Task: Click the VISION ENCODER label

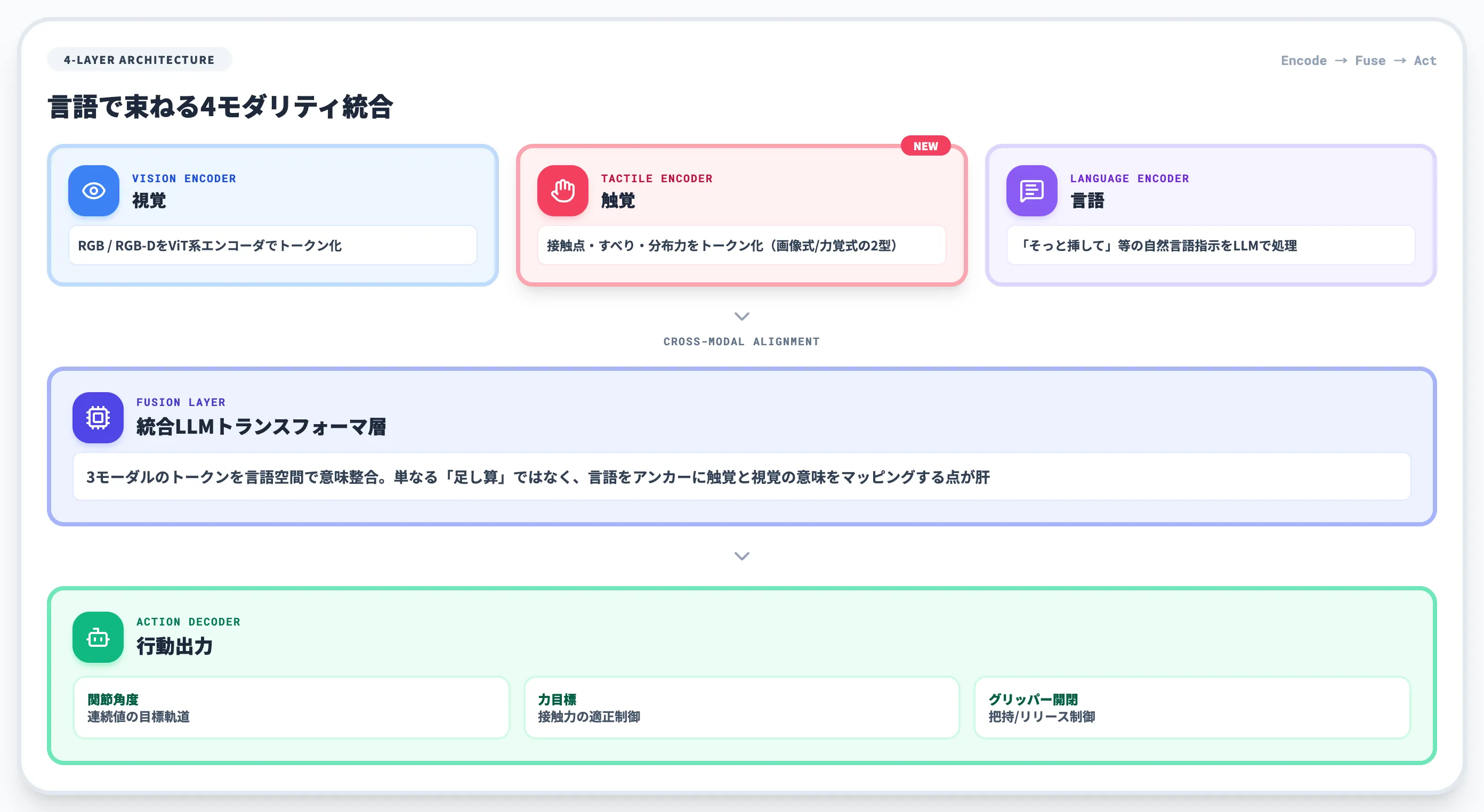Action: coord(184,178)
